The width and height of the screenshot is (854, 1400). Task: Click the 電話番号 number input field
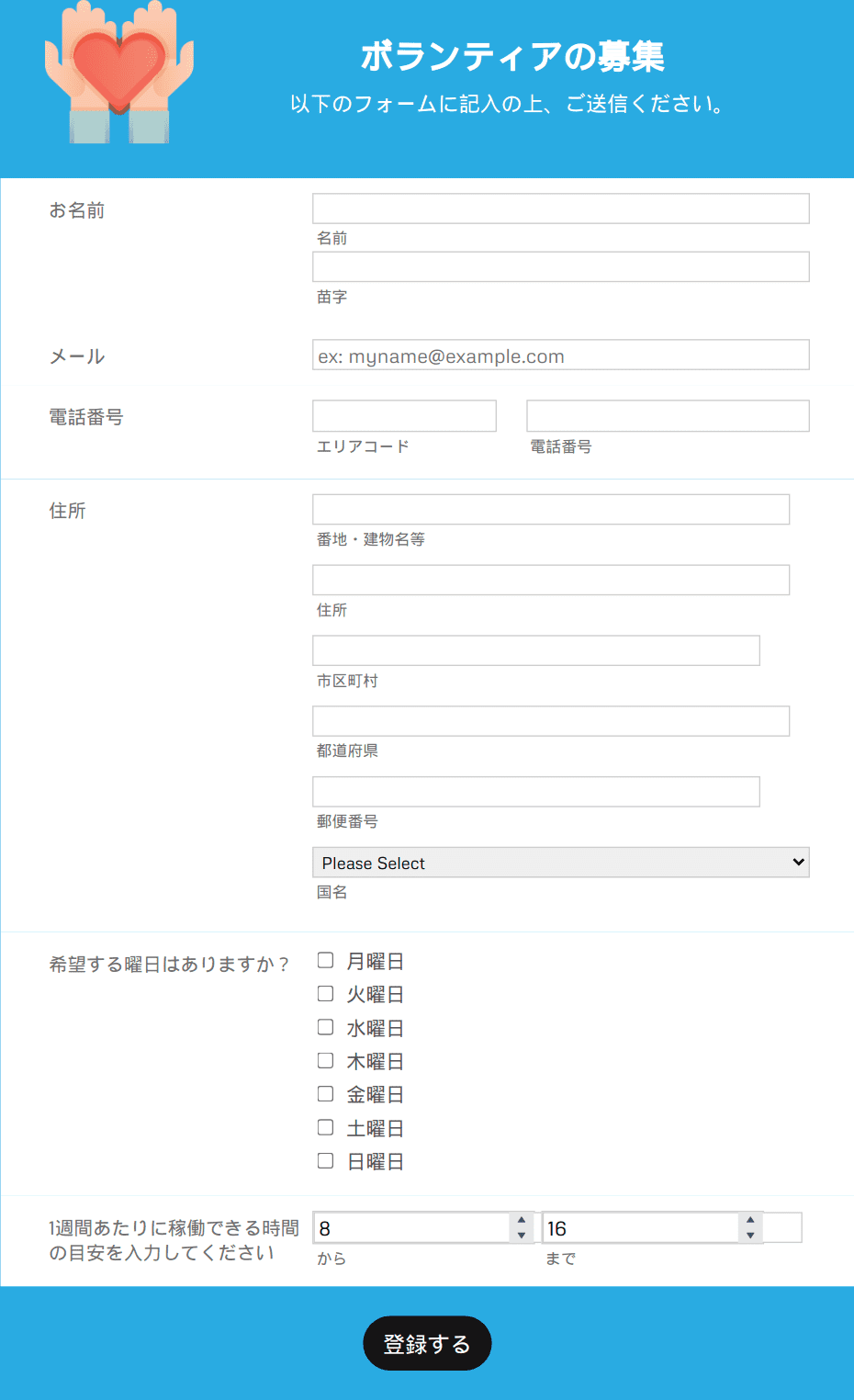pos(668,416)
